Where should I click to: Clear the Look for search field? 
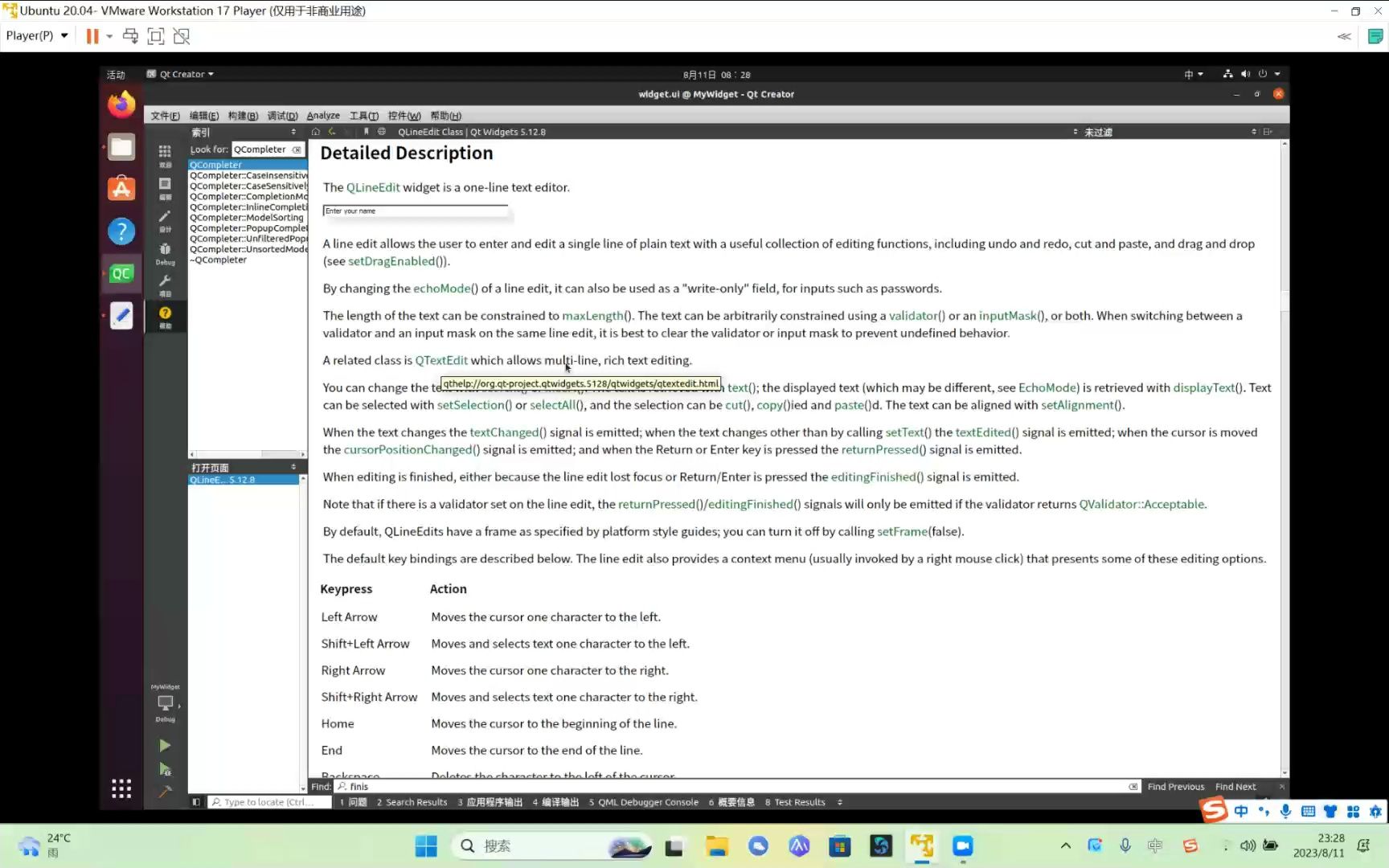[297, 149]
